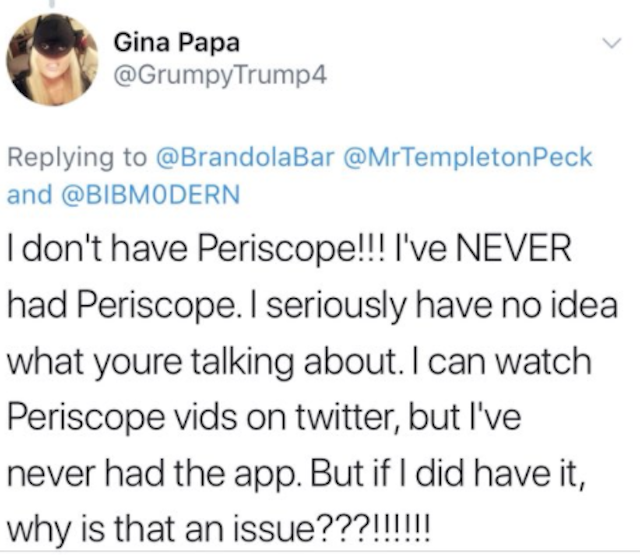Image resolution: width=640 pixels, height=556 pixels.
Task: Click the word 'and' before @BIBM0DERN
Action: (x=30, y=194)
